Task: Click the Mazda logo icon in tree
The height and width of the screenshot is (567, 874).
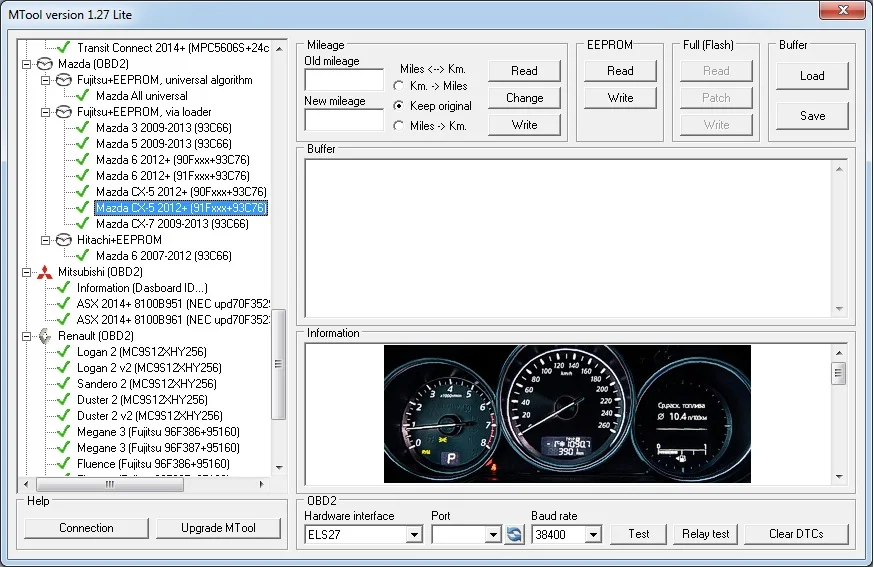Action: [44, 64]
